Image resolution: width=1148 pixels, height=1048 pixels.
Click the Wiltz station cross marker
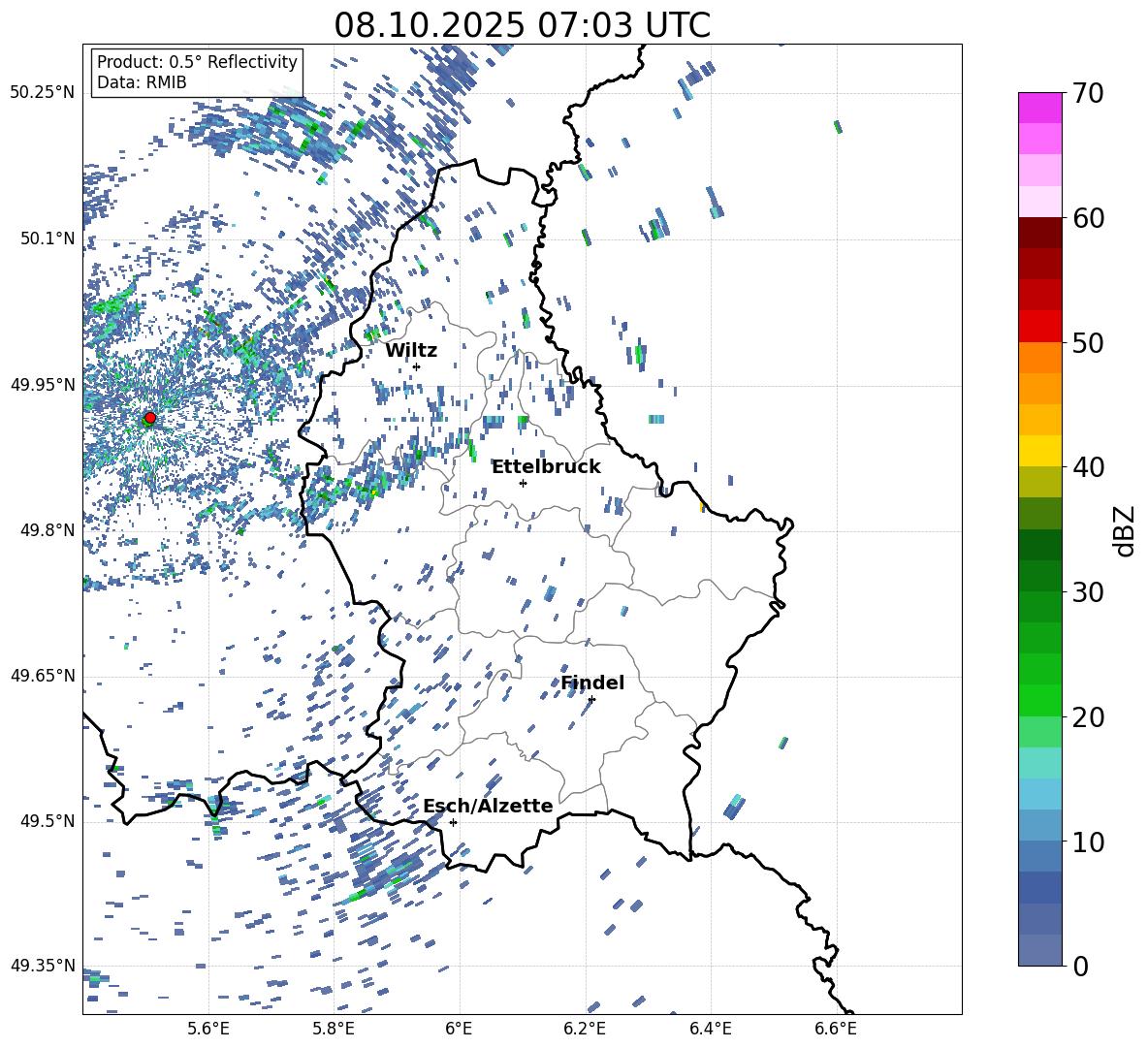(417, 366)
